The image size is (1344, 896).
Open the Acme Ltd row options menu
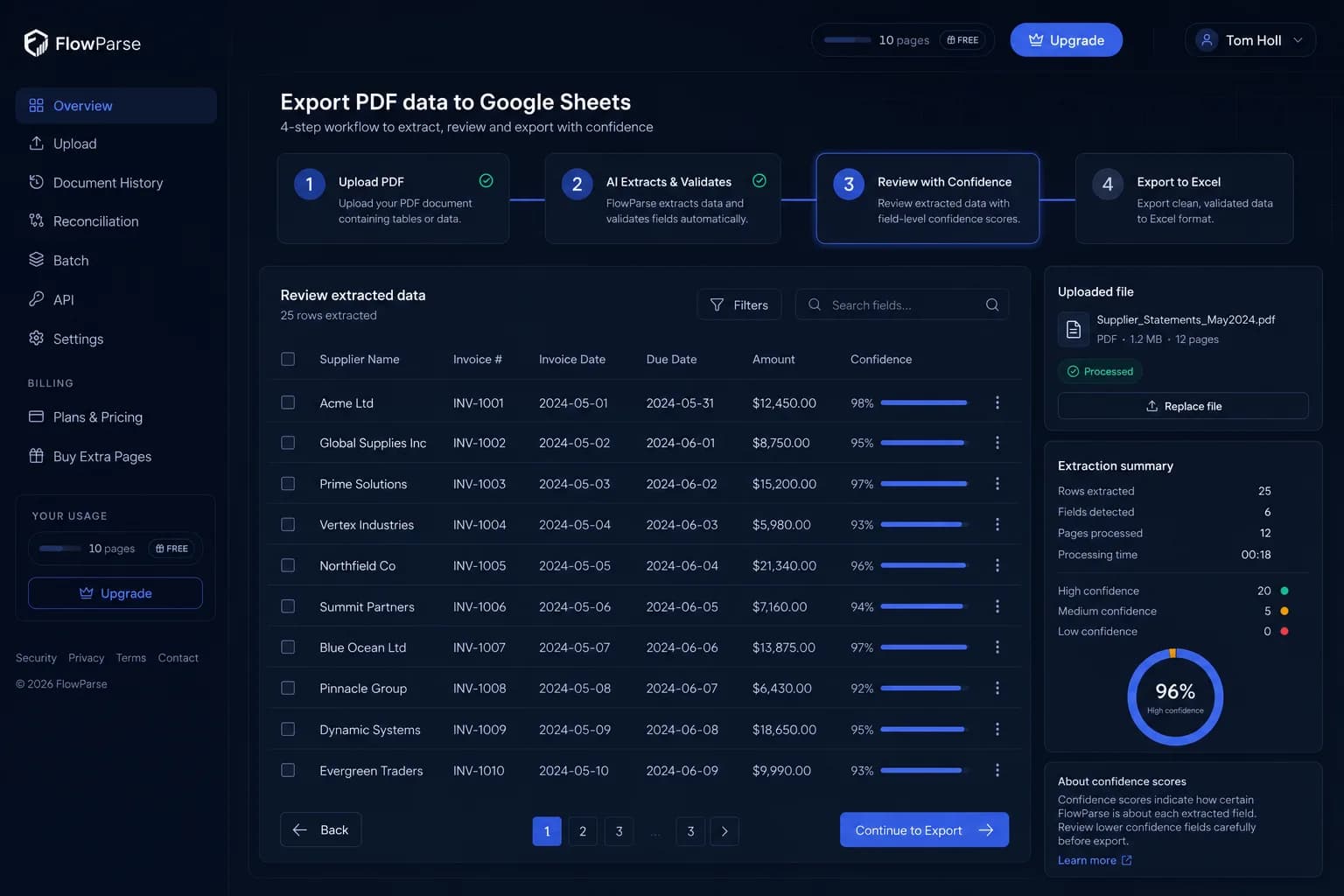click(997, 402)
